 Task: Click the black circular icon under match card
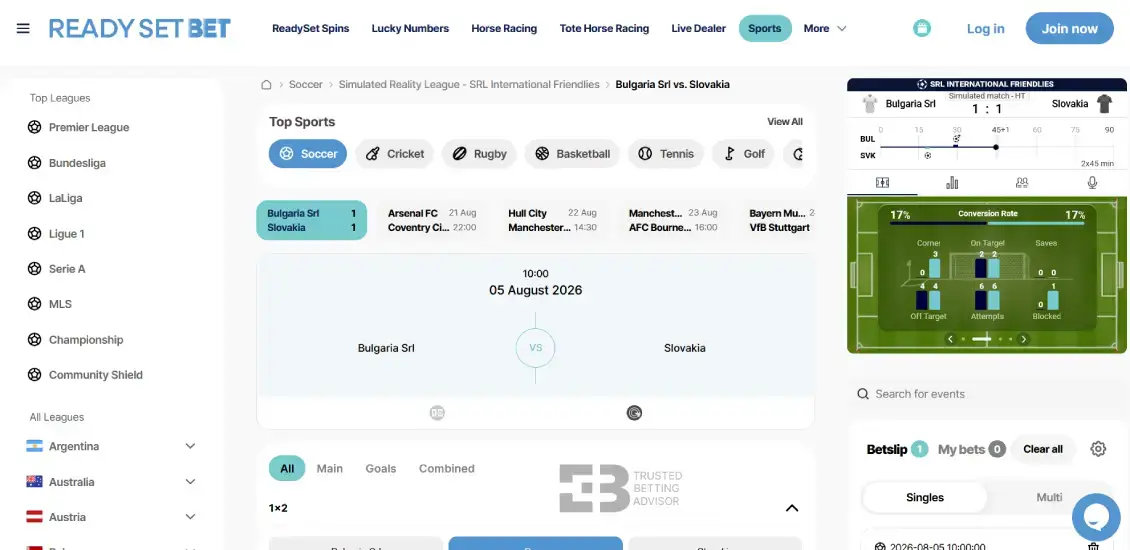click(634, 413)
